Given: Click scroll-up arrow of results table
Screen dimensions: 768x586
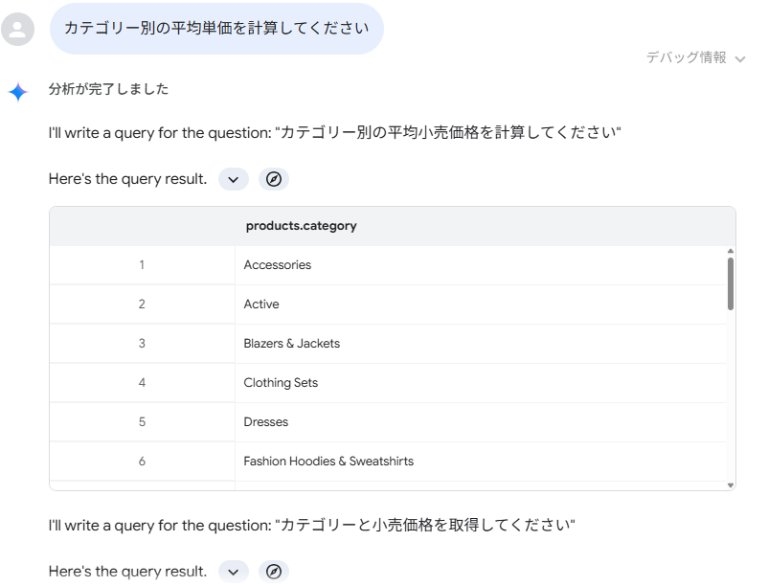Looking at the screenshot, I should pyautogui.click(x=731, y=251).
